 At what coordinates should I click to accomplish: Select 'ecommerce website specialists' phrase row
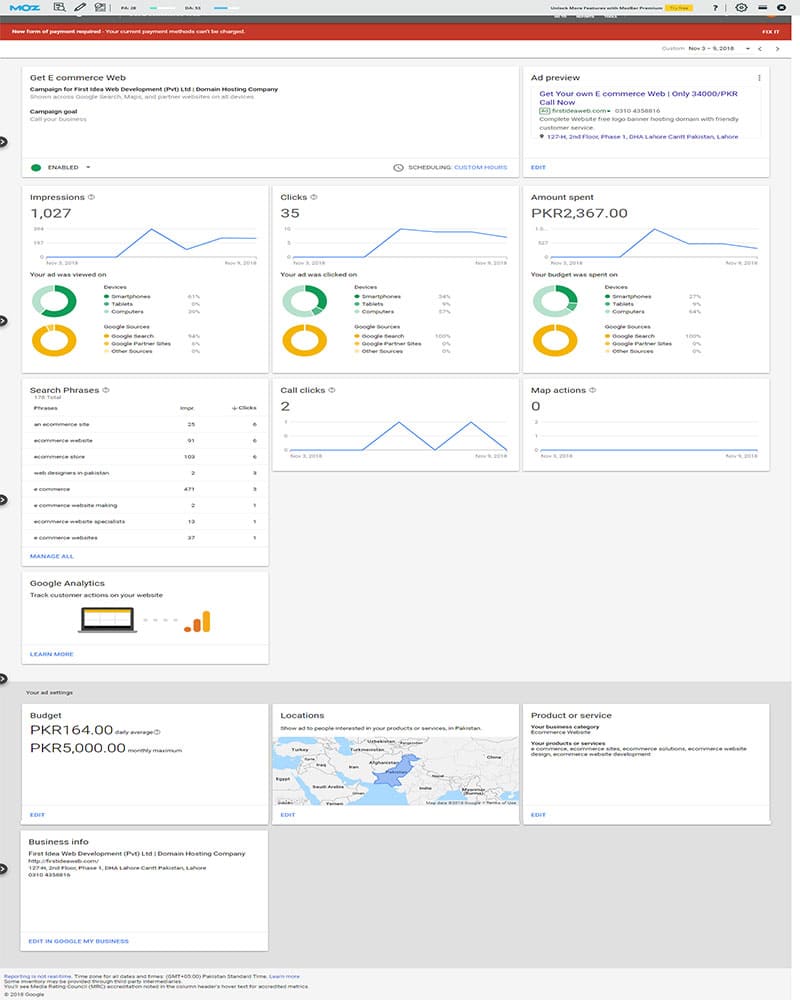(145, 521)
